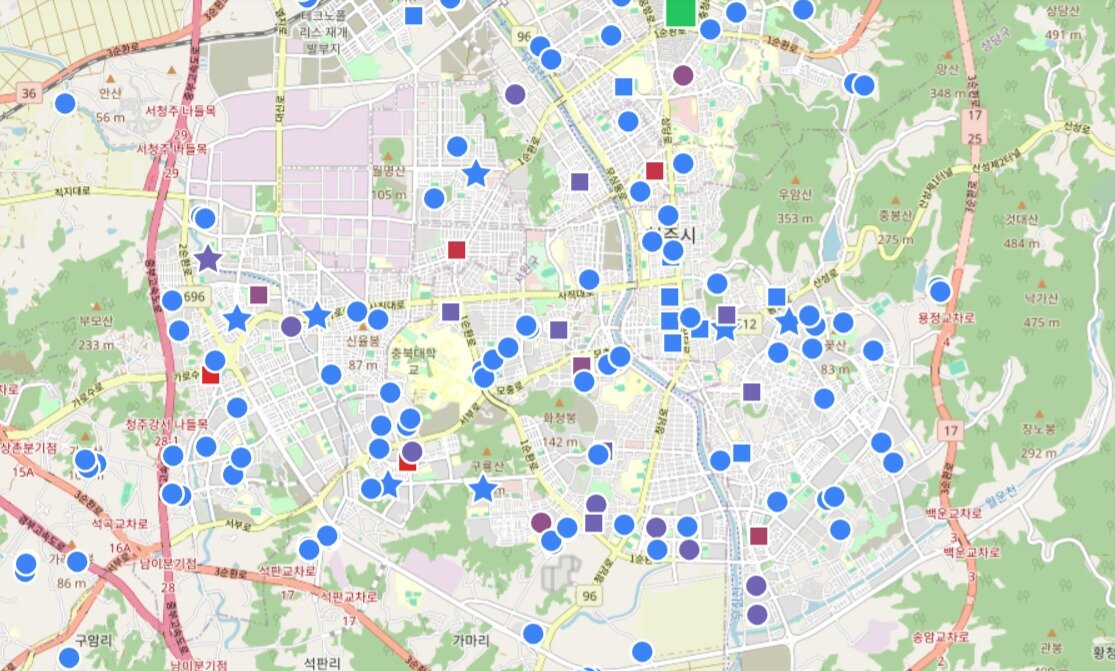This screenshot has height=671, width=1115.
Task: Click the 우암산 mountain peak label
Action: (x=791, y=193)
